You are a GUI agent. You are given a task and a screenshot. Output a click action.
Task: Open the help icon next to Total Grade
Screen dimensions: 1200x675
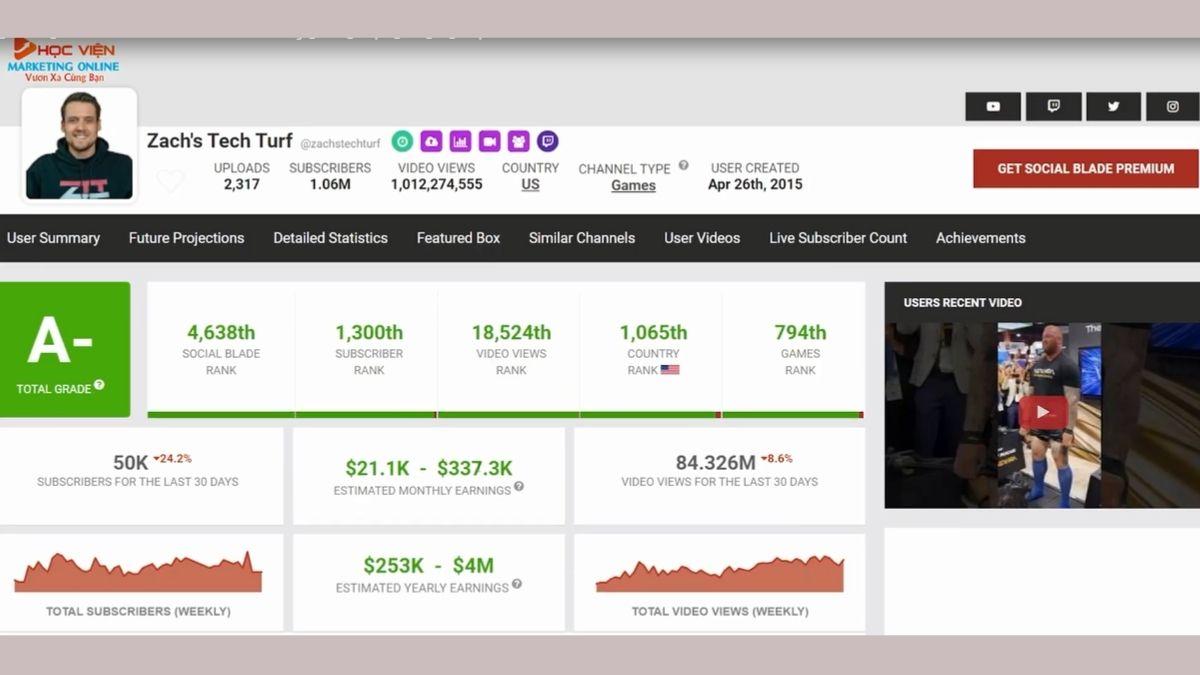pos(99,386)
